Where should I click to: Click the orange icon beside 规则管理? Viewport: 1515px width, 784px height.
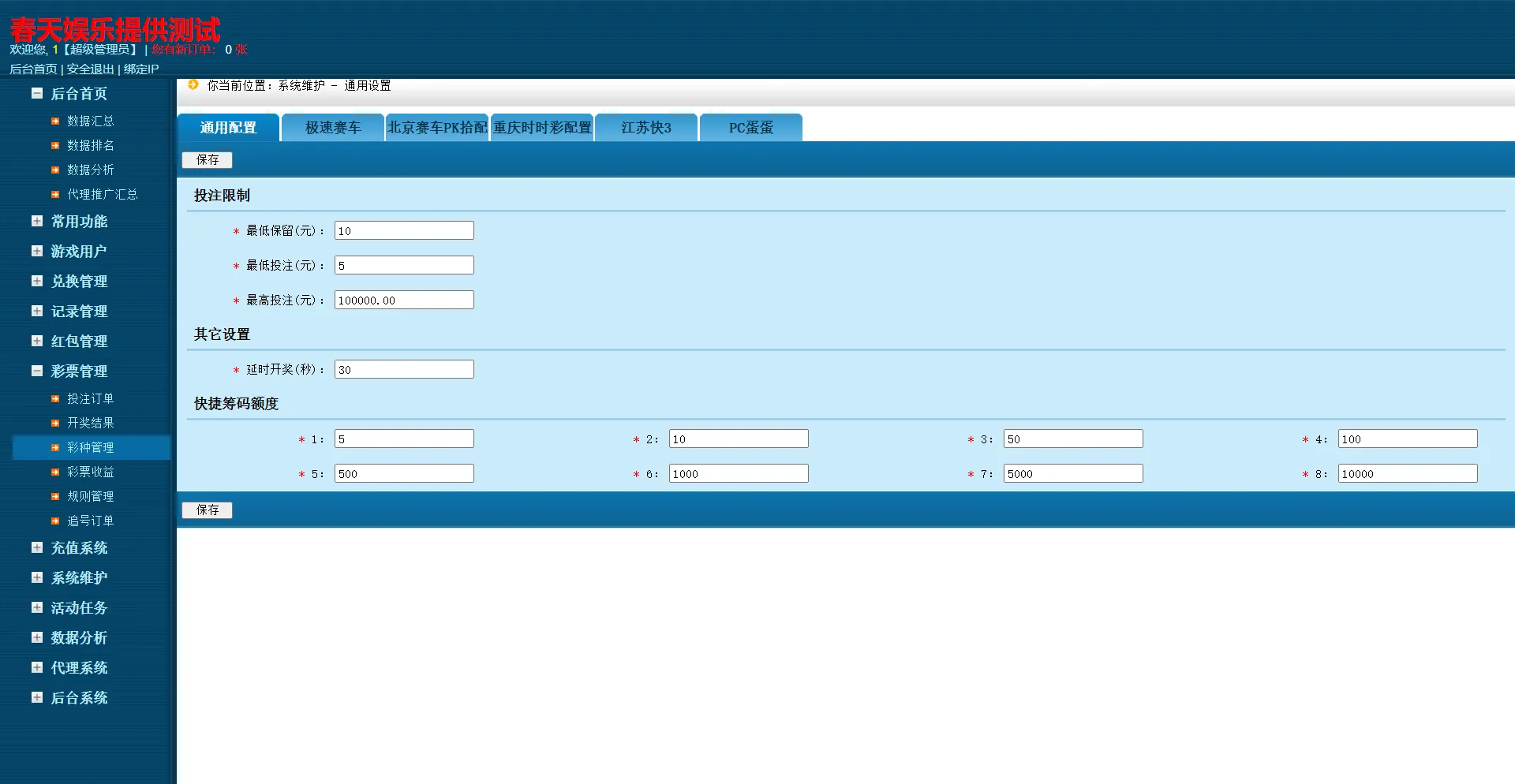pyautogui.click(x=55, y=496)
